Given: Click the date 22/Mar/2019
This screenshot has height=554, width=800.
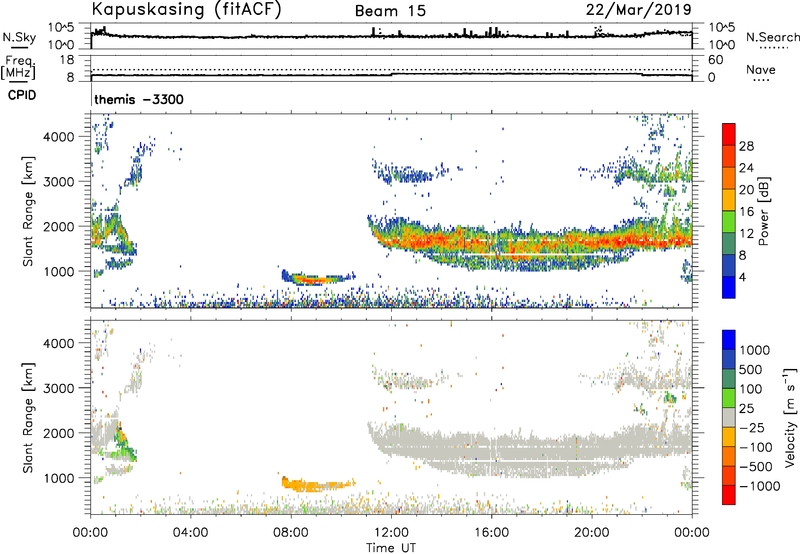Looking at the screenshot, I should click(x=638, y=10).
